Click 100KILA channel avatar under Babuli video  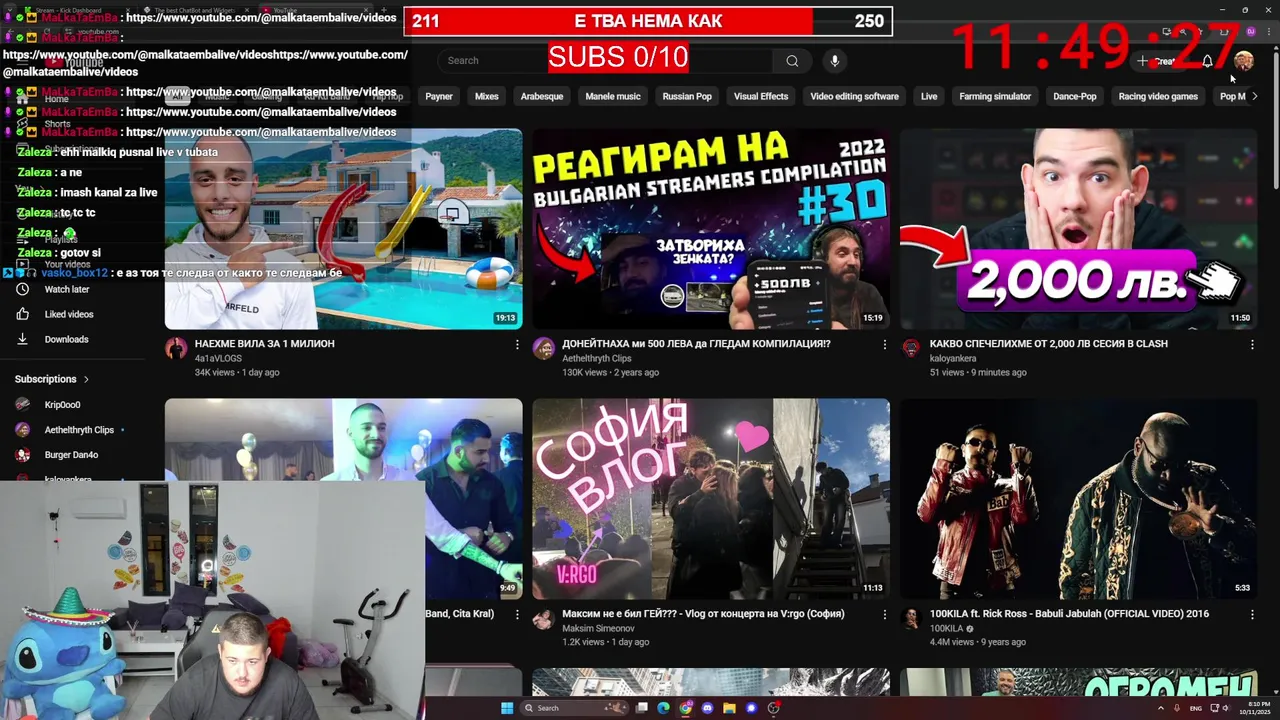pyautogui.click(x=911, y=618)
